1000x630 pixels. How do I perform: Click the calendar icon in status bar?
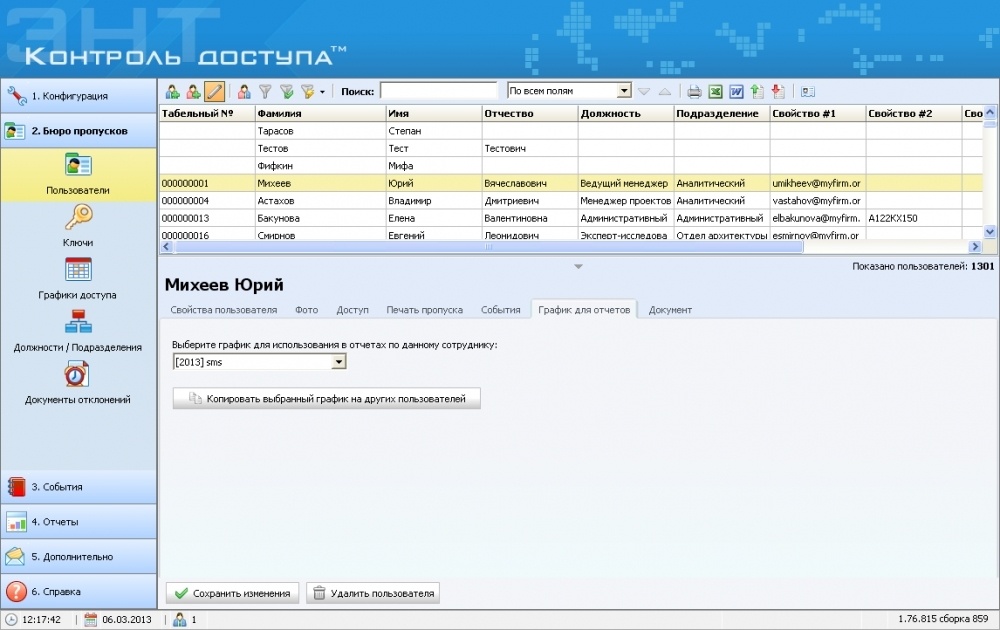click(91, 619)
